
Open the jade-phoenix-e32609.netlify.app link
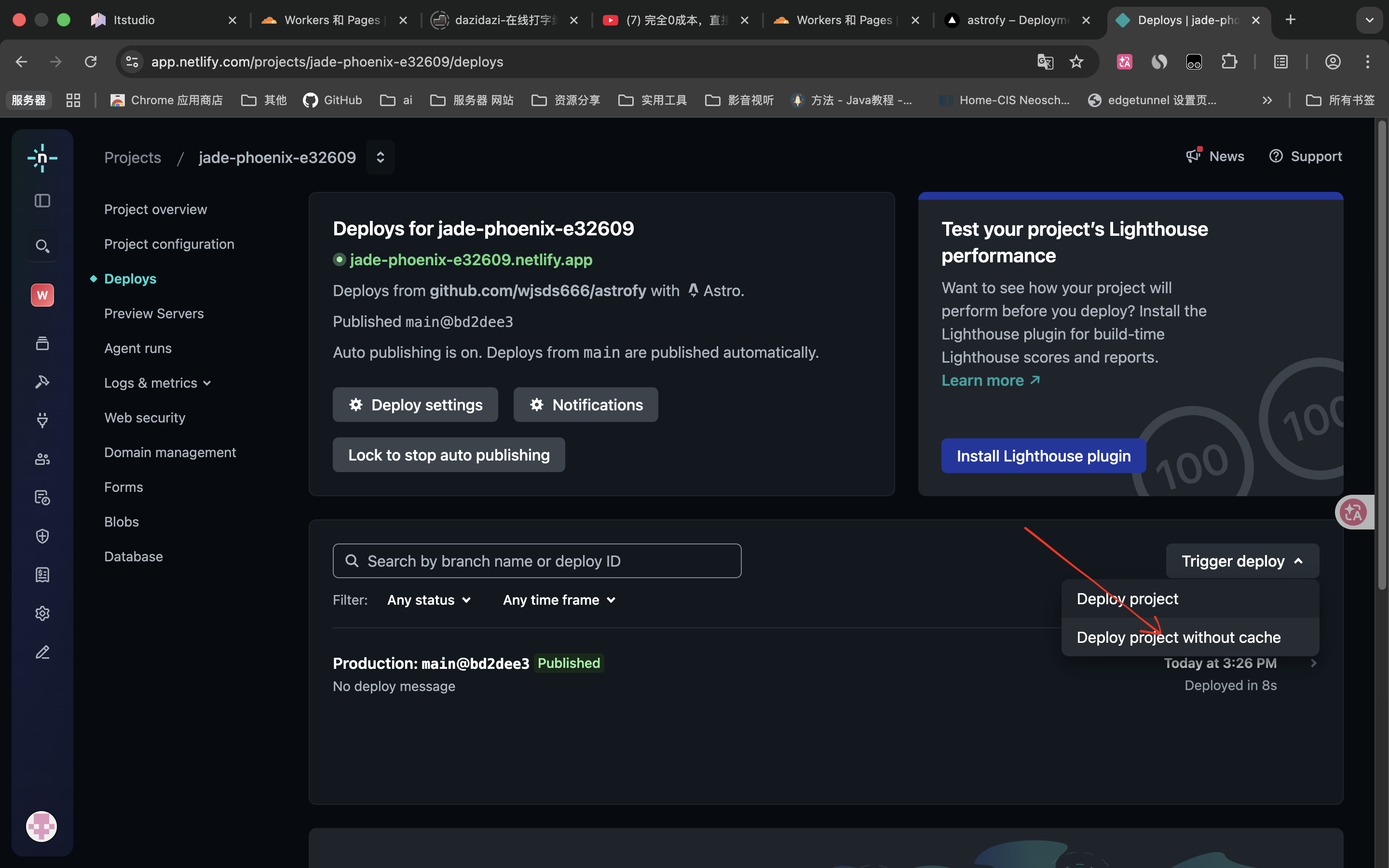pyautogui.click(x=471, y=259)
